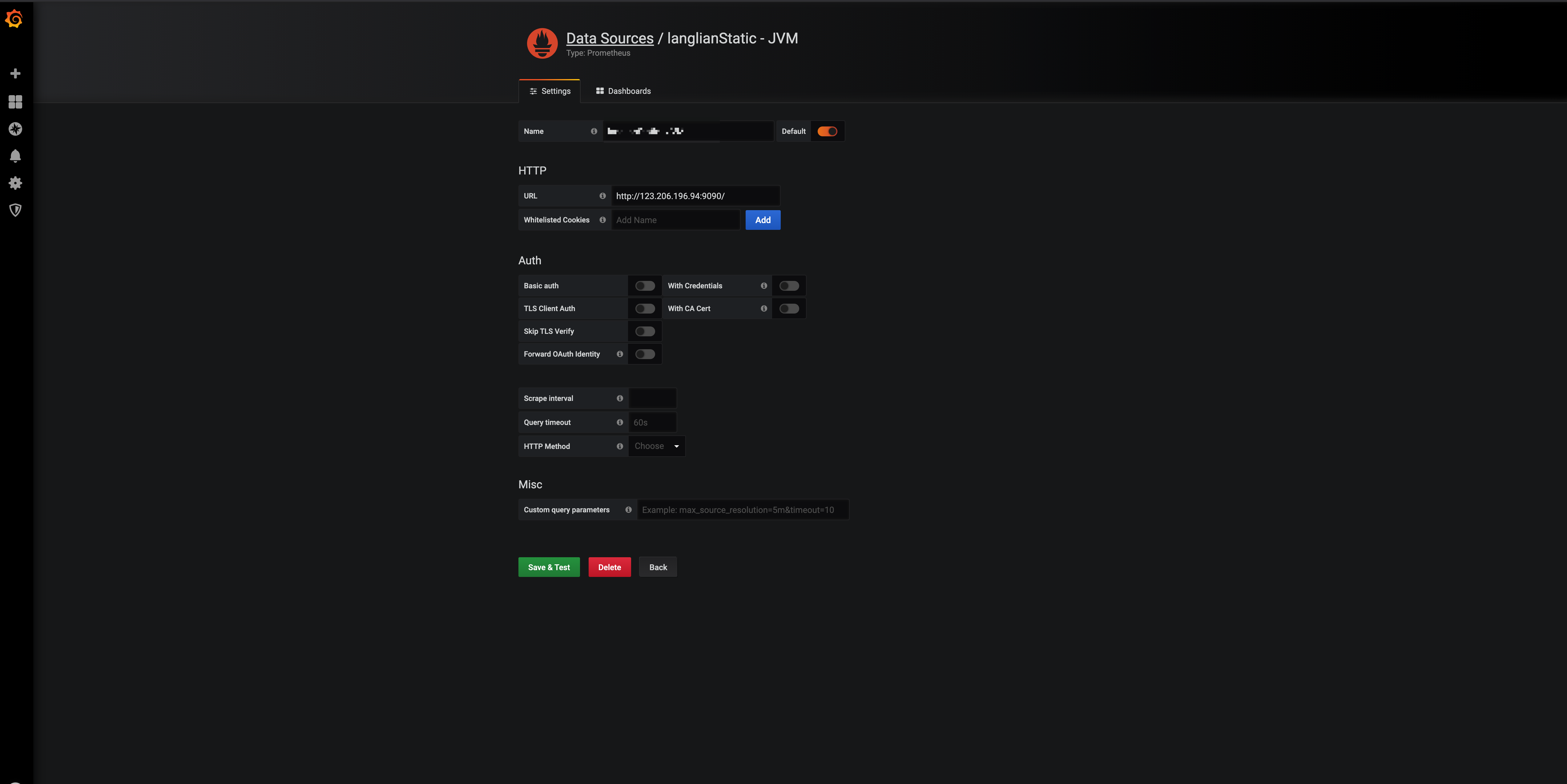The width and height of the screenshot is (1567, 784).
Task: Show info tooltip for Query timeout
Action: pos(619,422)
